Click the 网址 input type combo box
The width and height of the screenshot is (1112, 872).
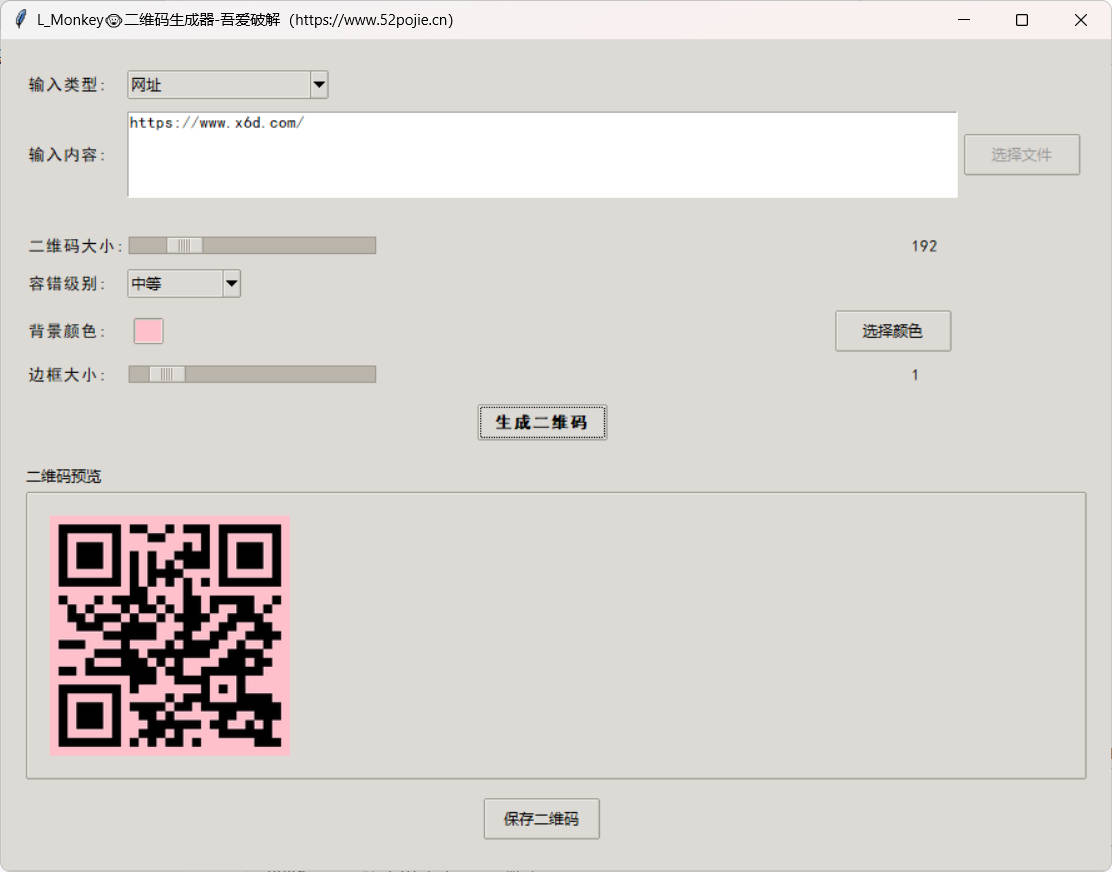[228, 85]
